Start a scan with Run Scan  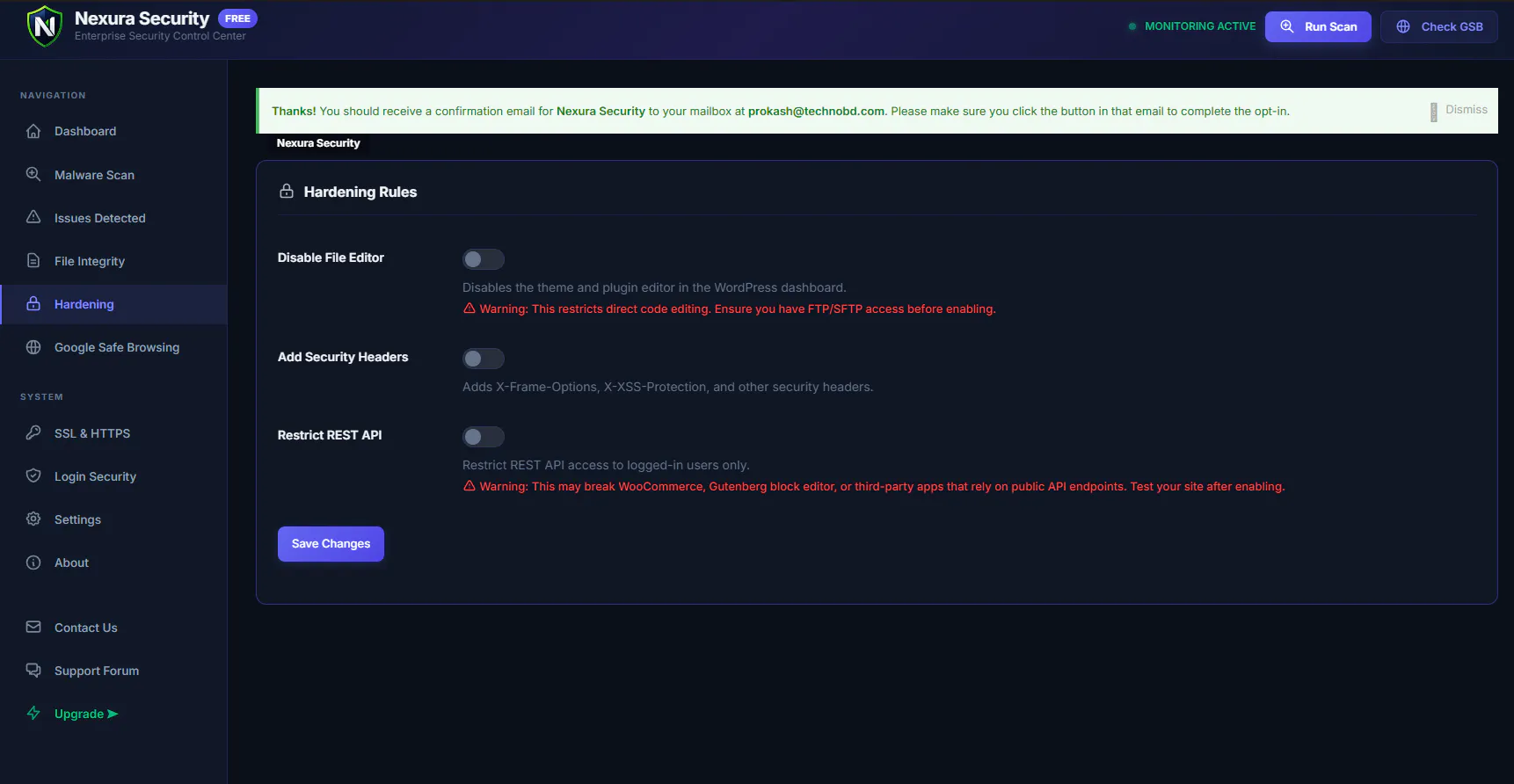click(1318, 26)
